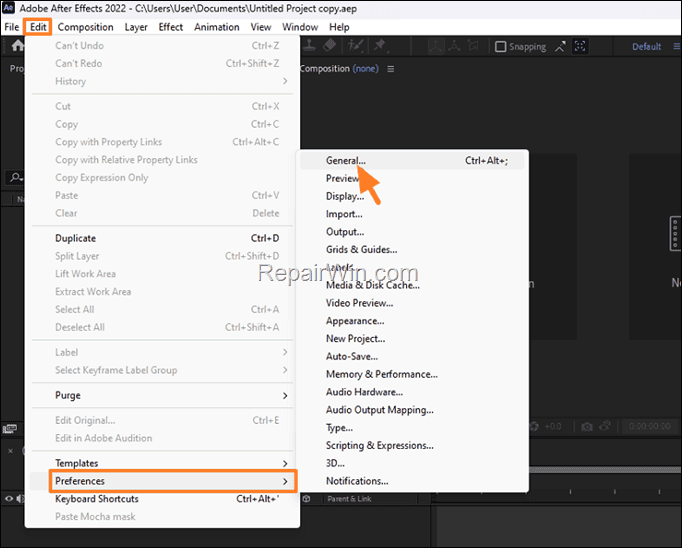This screenshot has width=682, height=548.
Task: Open Output preferences
Action: (x=412, y=232)
